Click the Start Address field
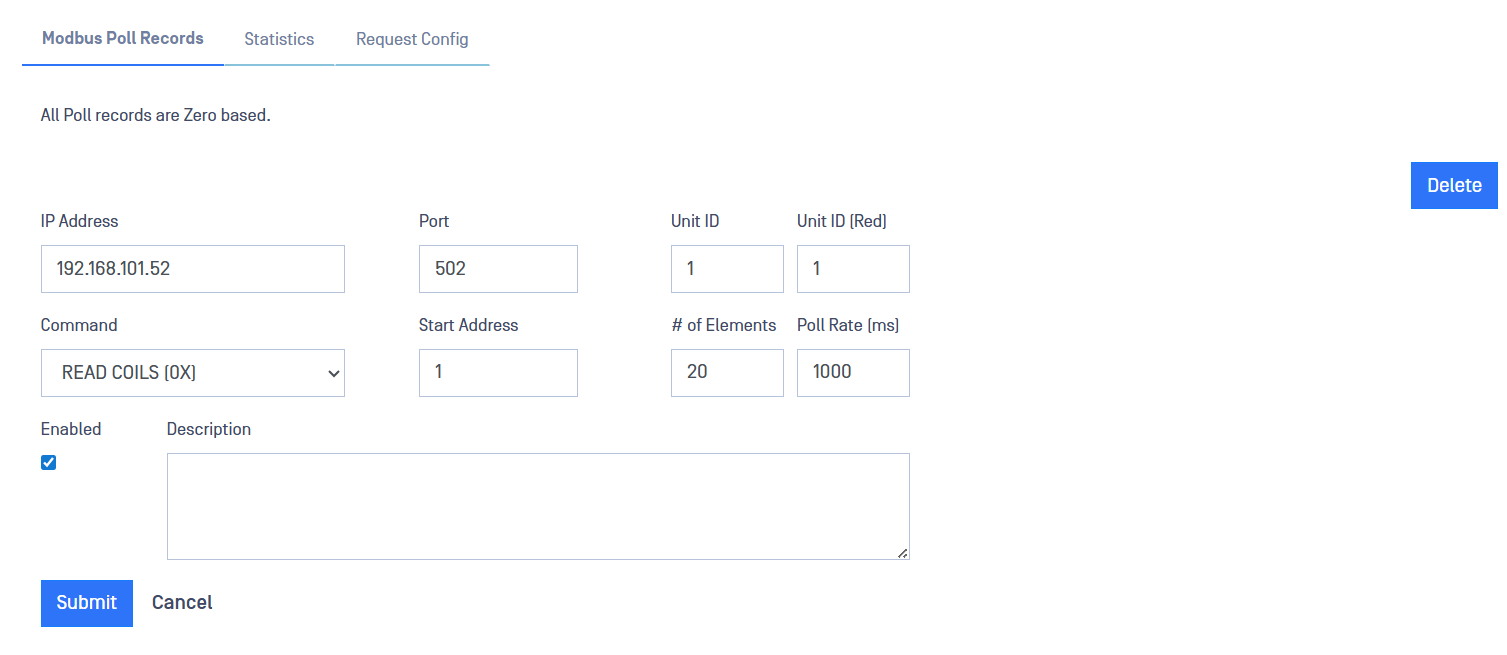 [498, 373]
